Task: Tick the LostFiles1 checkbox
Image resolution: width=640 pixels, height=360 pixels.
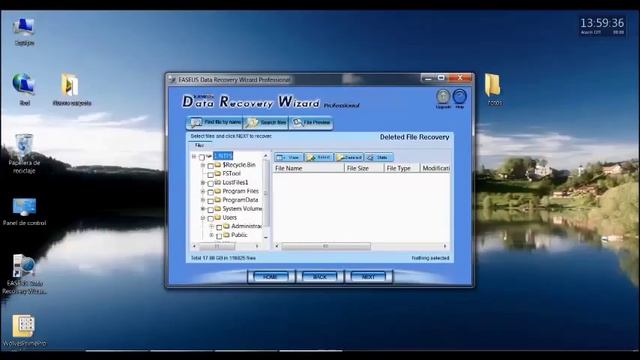Action: point(211,183)
